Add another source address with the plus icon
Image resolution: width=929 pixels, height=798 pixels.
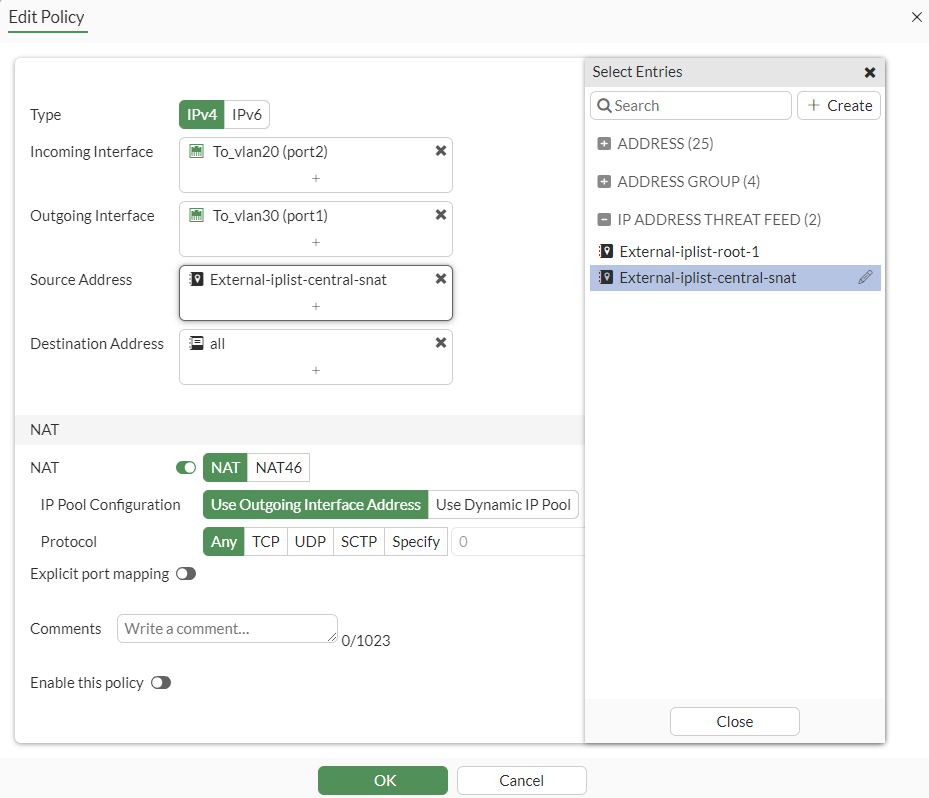(315, 308)
